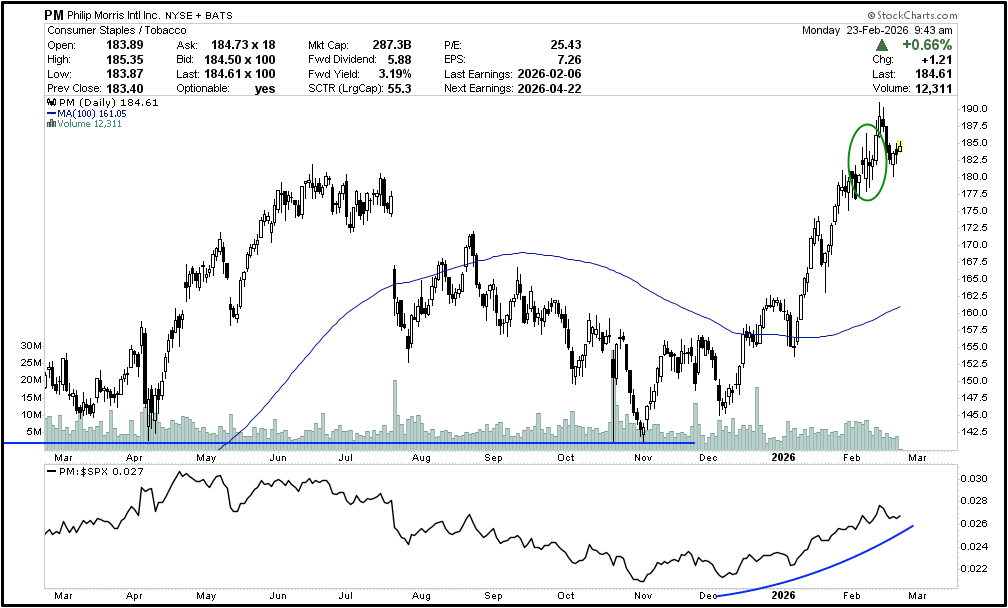Select the PM ticker symbol in the title
The image size is (1008, 608).
point(54,15)
